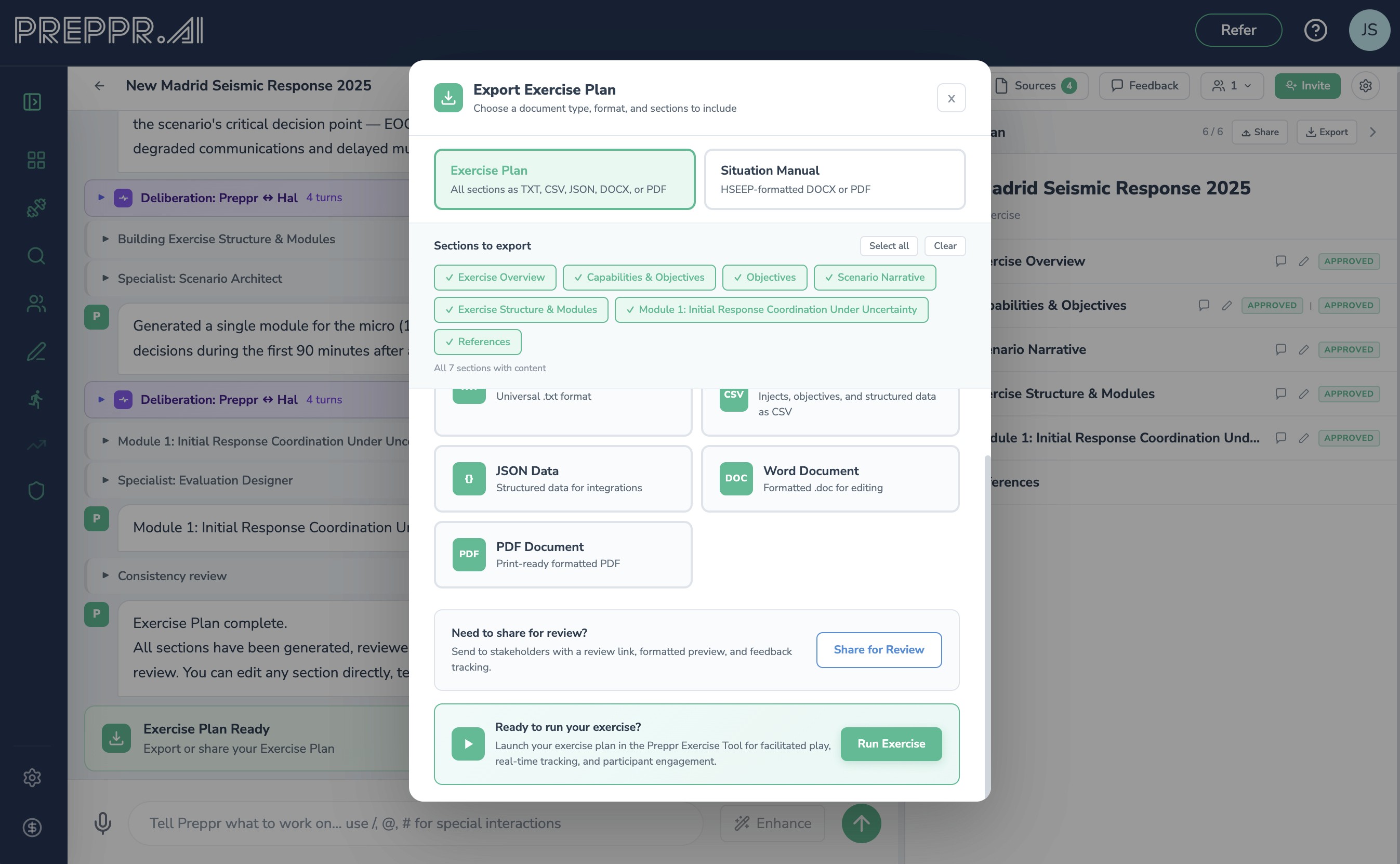1400x864 pixels.
Task: Open the help question mark icon
Action: point(1315,30)
